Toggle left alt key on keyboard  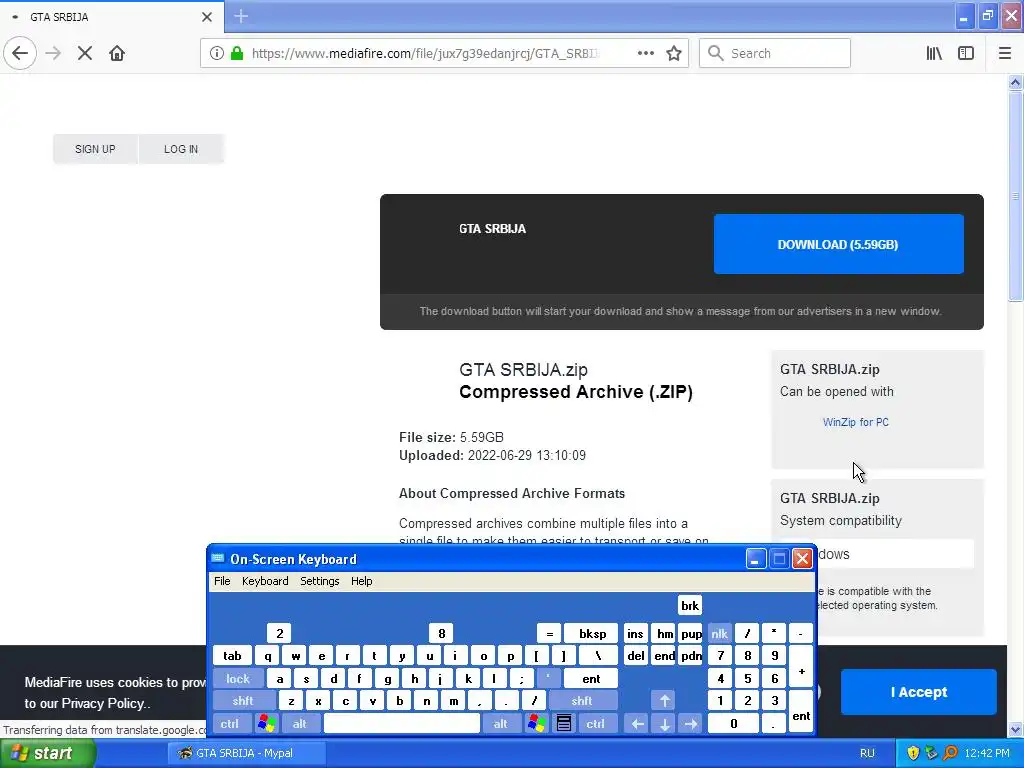(x=300, y=724)
